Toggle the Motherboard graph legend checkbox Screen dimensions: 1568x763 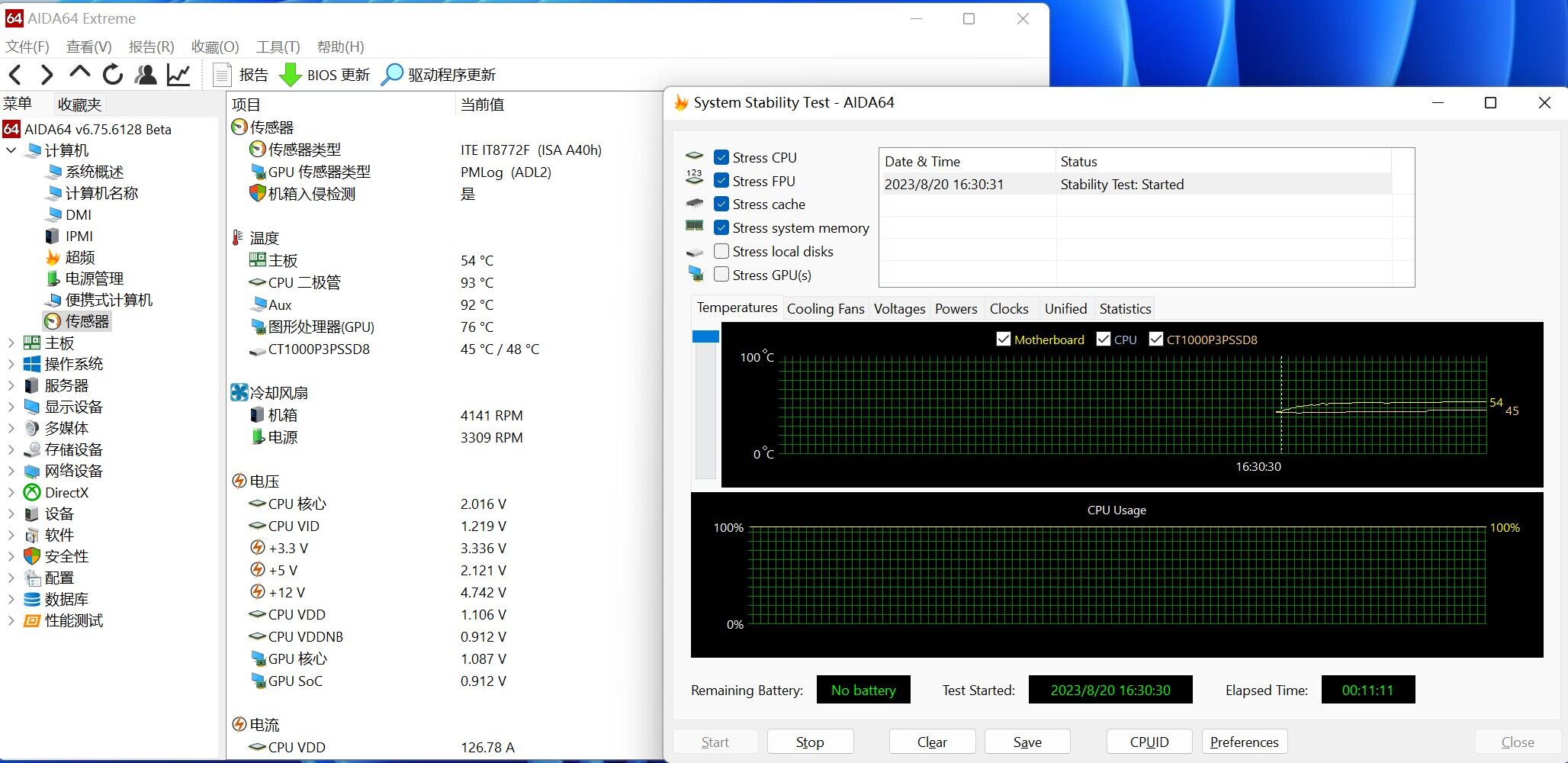tap(1004, 340)
